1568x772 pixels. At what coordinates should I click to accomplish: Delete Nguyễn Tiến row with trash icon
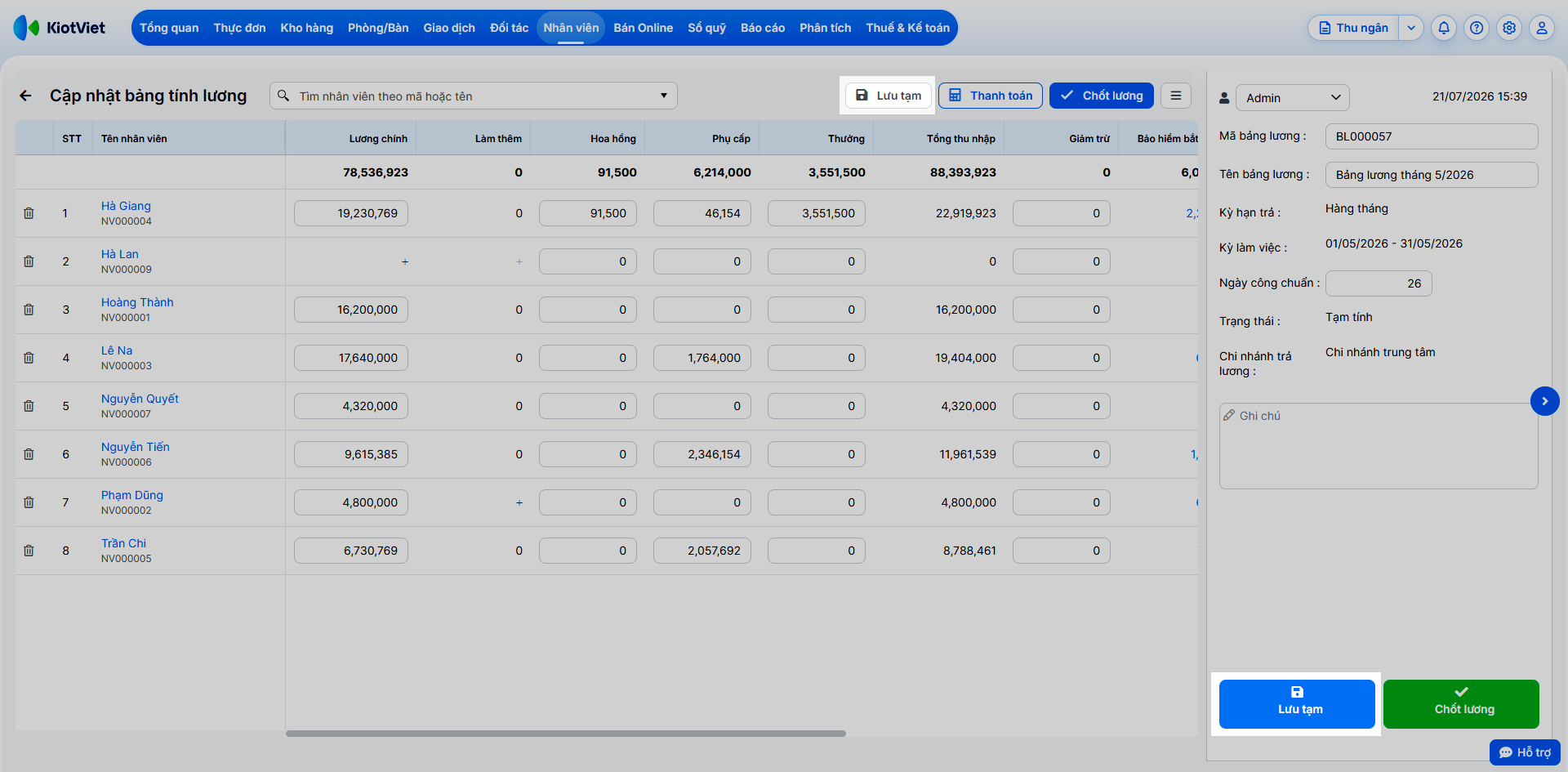click(29, 454)
